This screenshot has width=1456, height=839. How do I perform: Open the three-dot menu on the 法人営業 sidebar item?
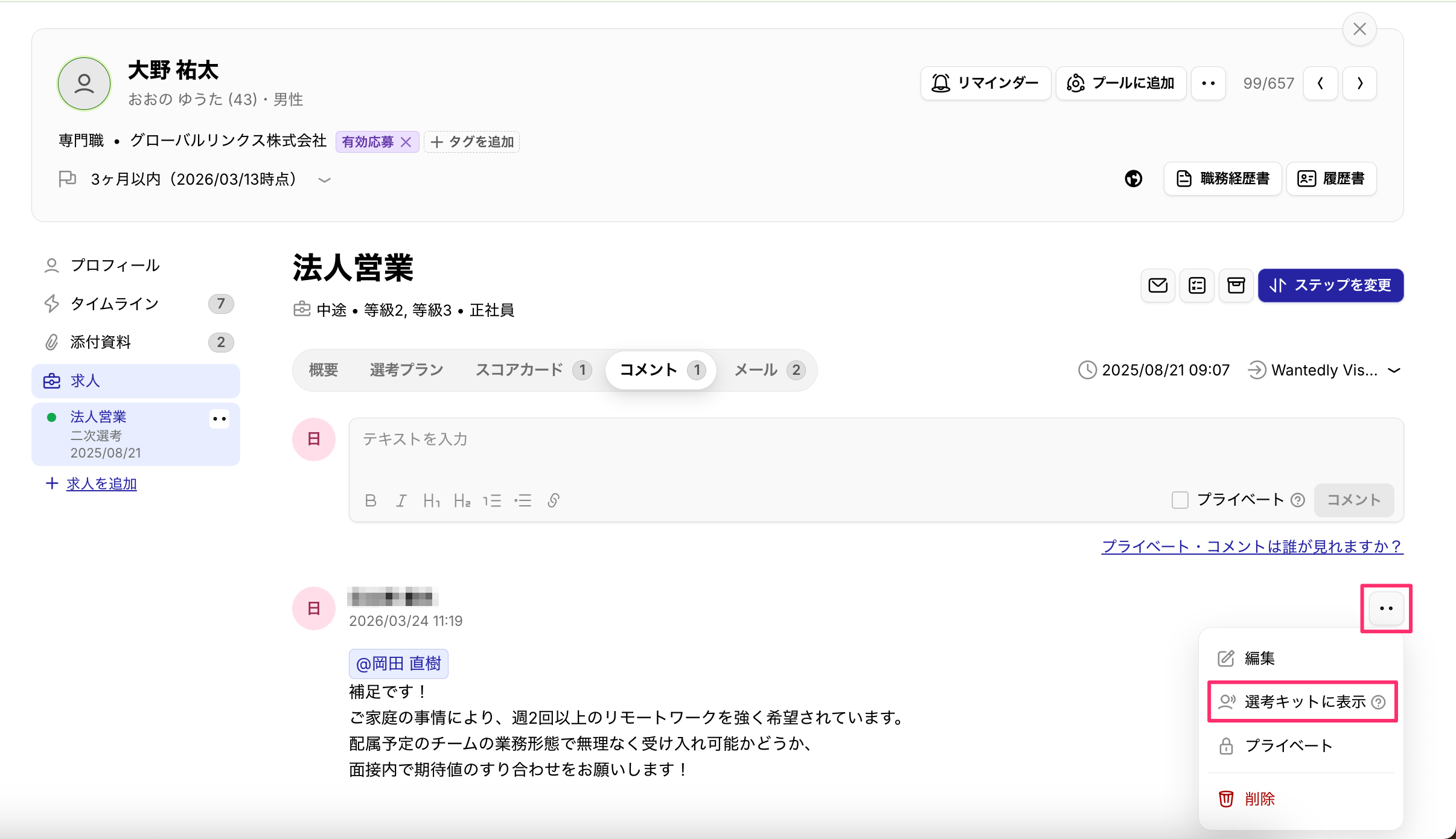[x=219, y=419]
